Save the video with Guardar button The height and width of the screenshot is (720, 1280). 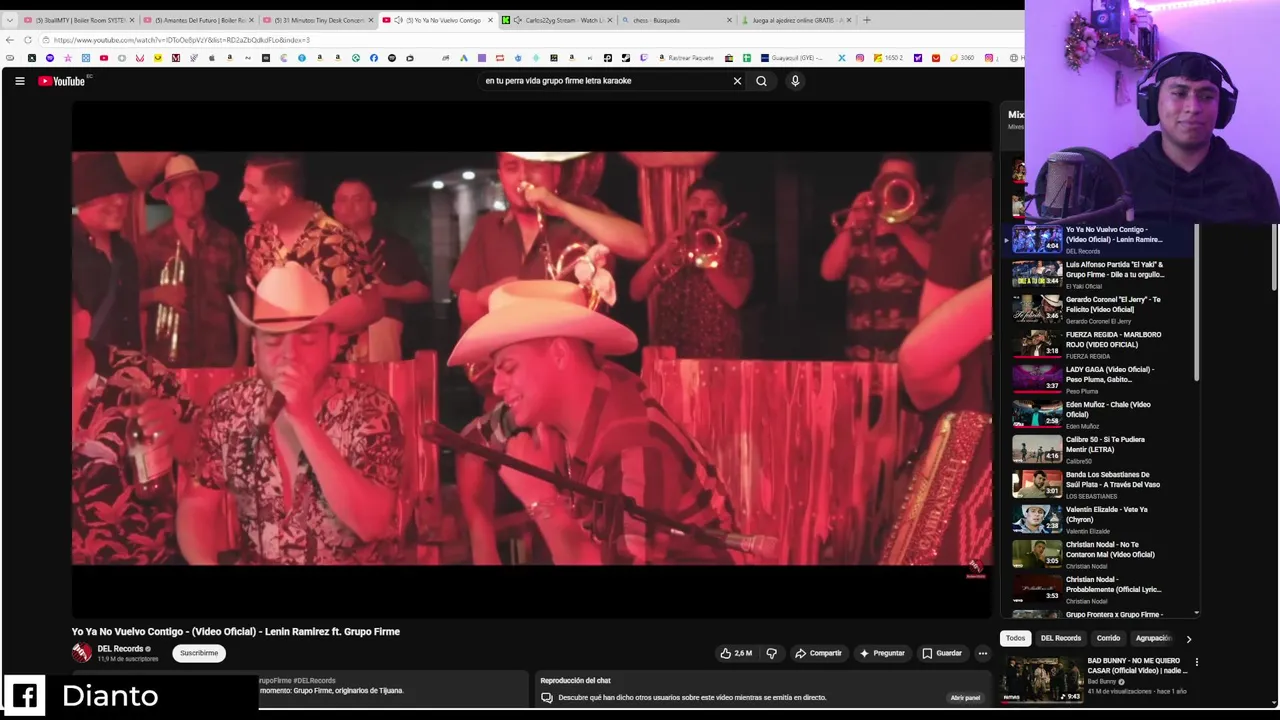942,653
